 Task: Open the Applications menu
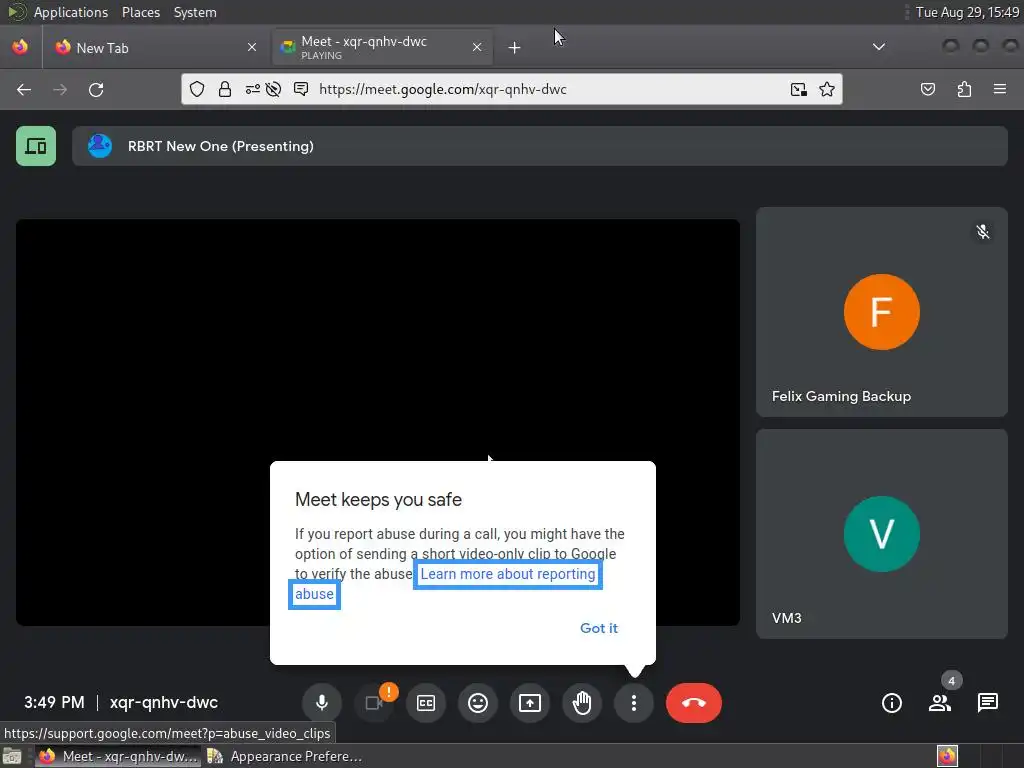tap(71, 12)
